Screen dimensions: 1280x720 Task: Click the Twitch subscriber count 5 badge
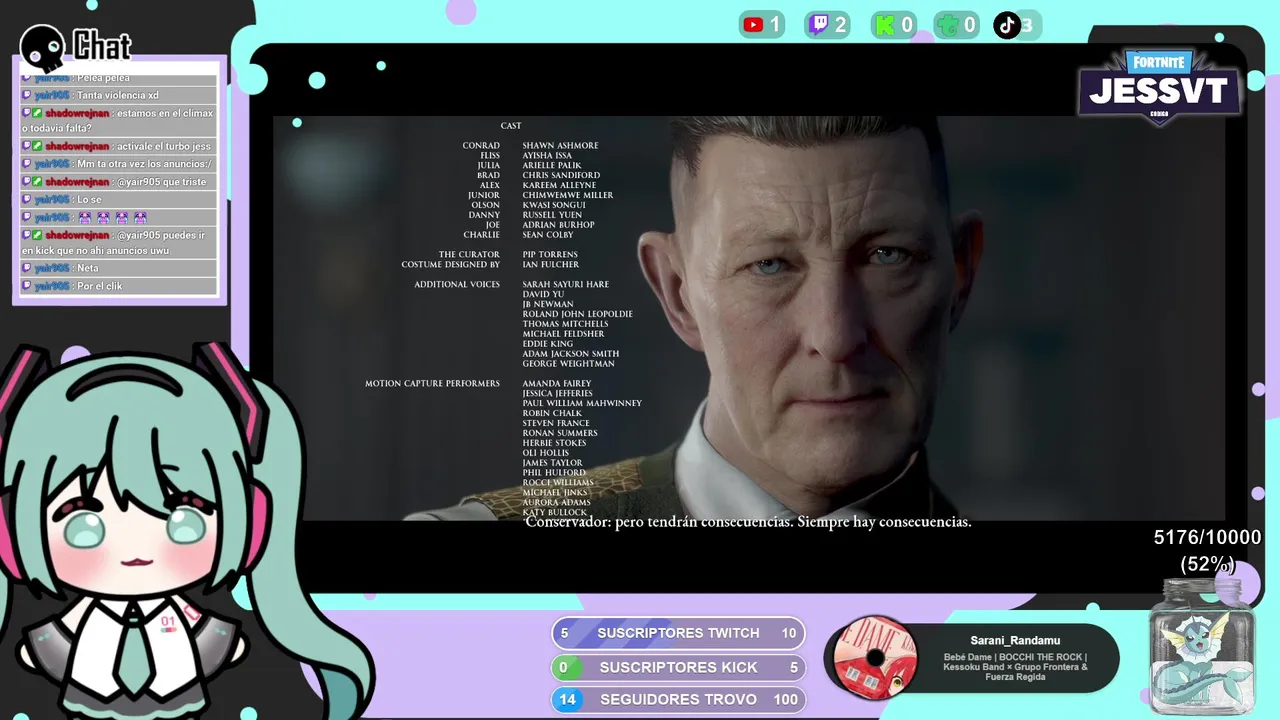[x=564, y=633]
